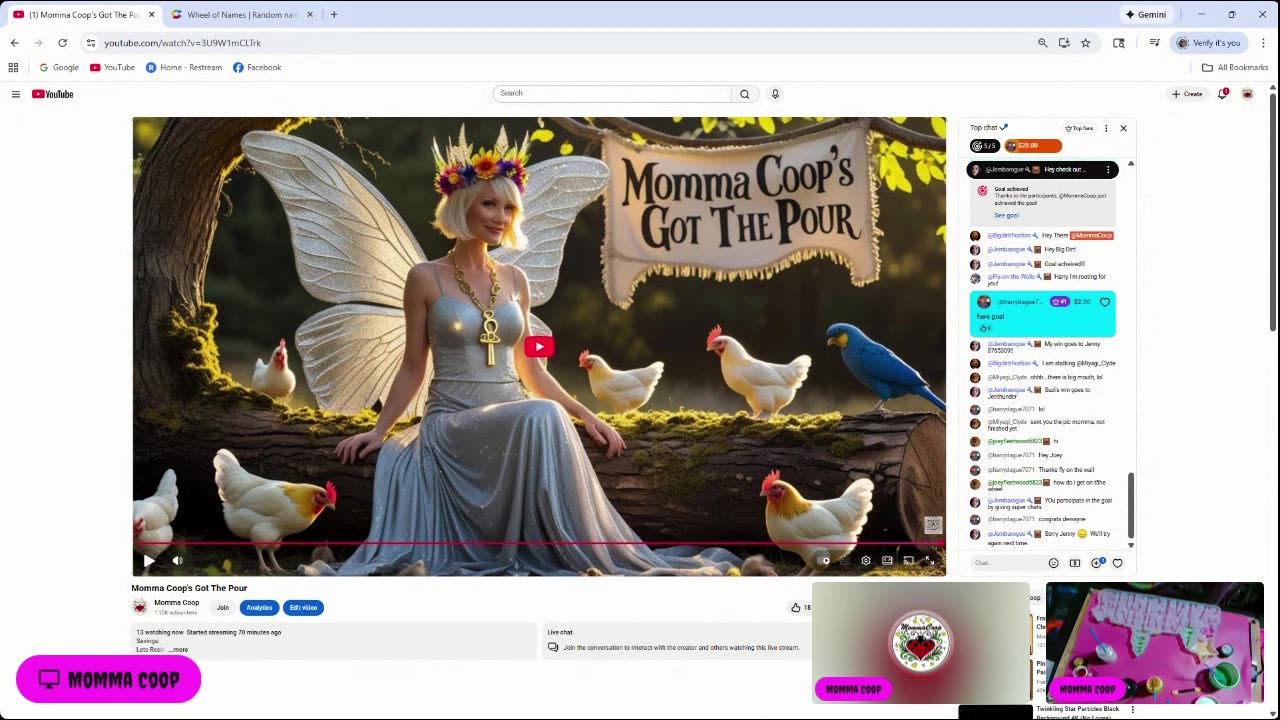The image size is (1280, 720).
Task: Open options for the pinned Jembarogue message
Action: pyautogui.click(x=1108, y=170)
